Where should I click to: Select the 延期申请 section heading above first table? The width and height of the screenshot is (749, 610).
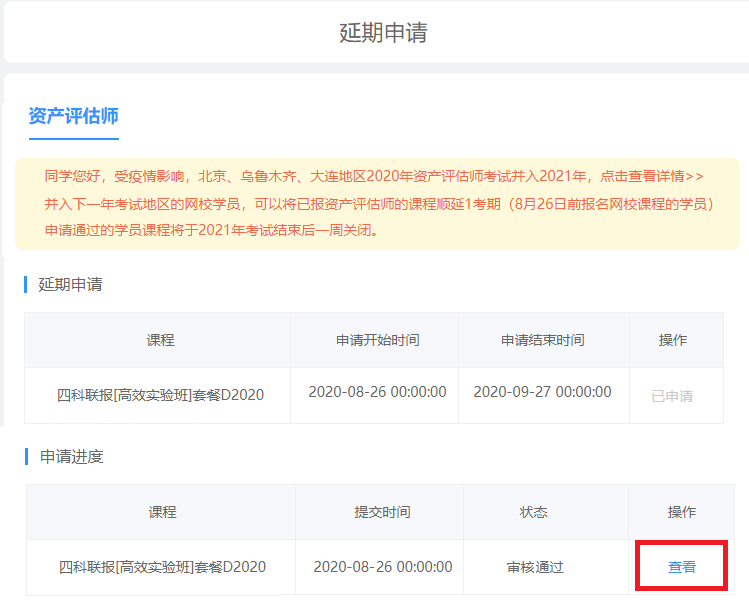tap(70, 284)
